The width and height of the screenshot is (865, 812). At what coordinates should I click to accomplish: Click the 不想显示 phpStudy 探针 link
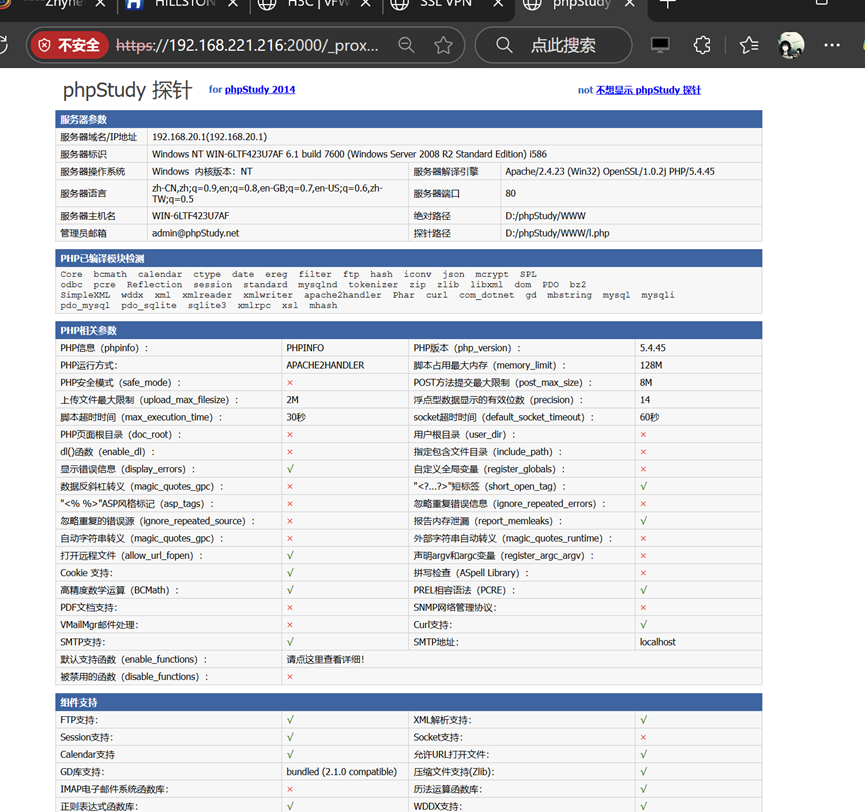648,90
